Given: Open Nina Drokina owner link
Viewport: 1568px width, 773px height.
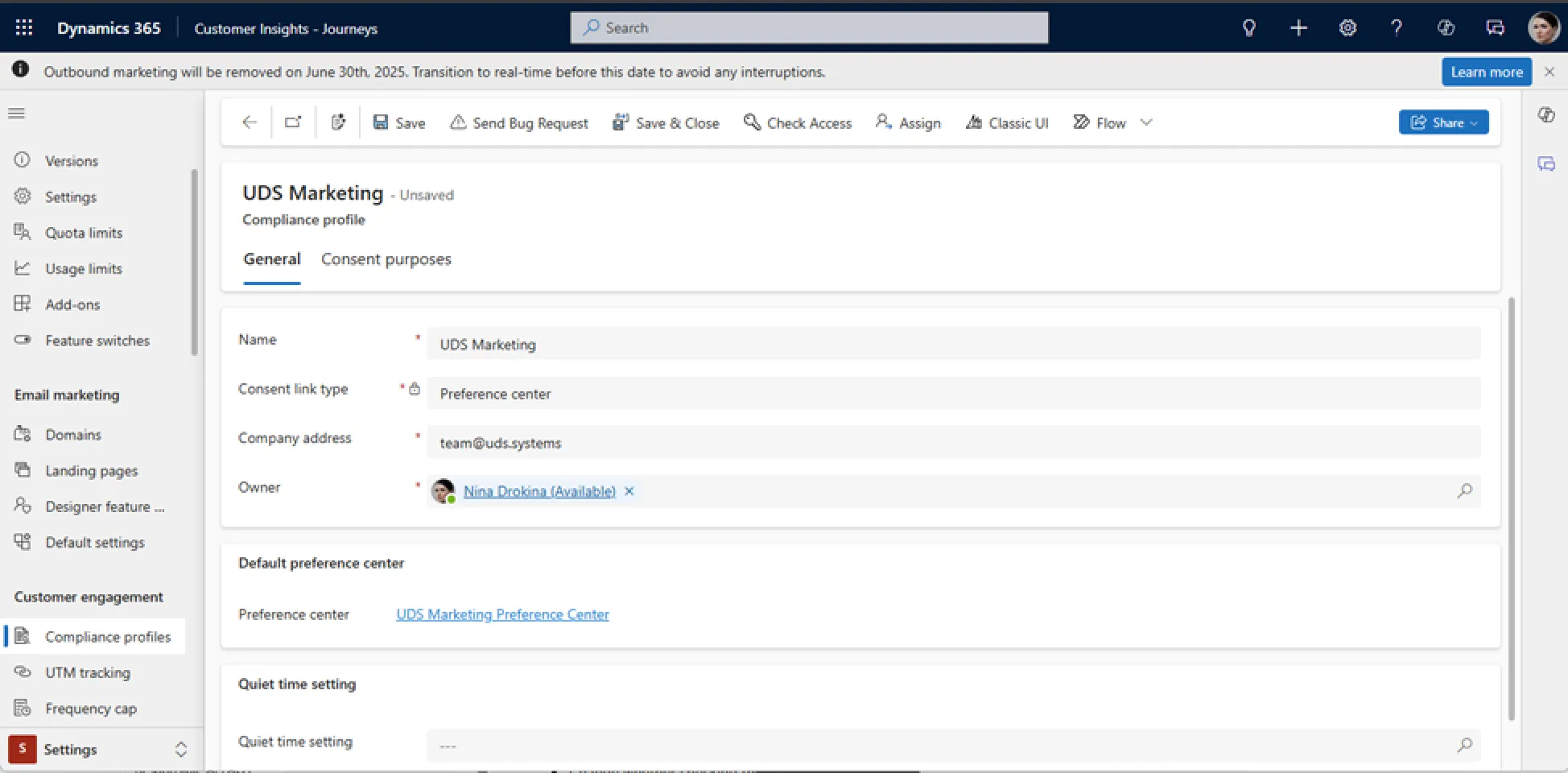Looking at the screenshot, I should coord(539,491).
